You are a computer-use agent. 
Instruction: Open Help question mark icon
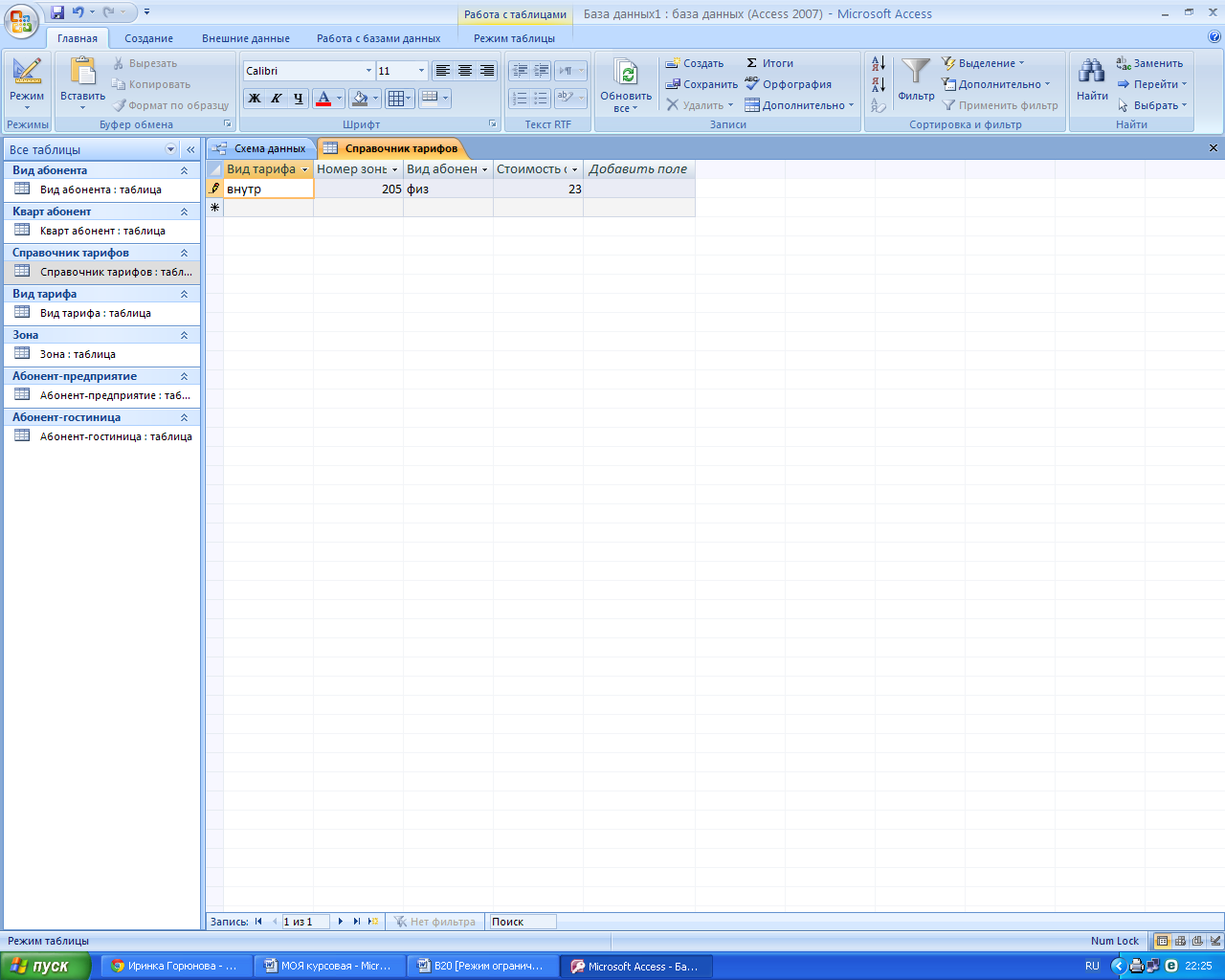click(x=1214, y=37)
